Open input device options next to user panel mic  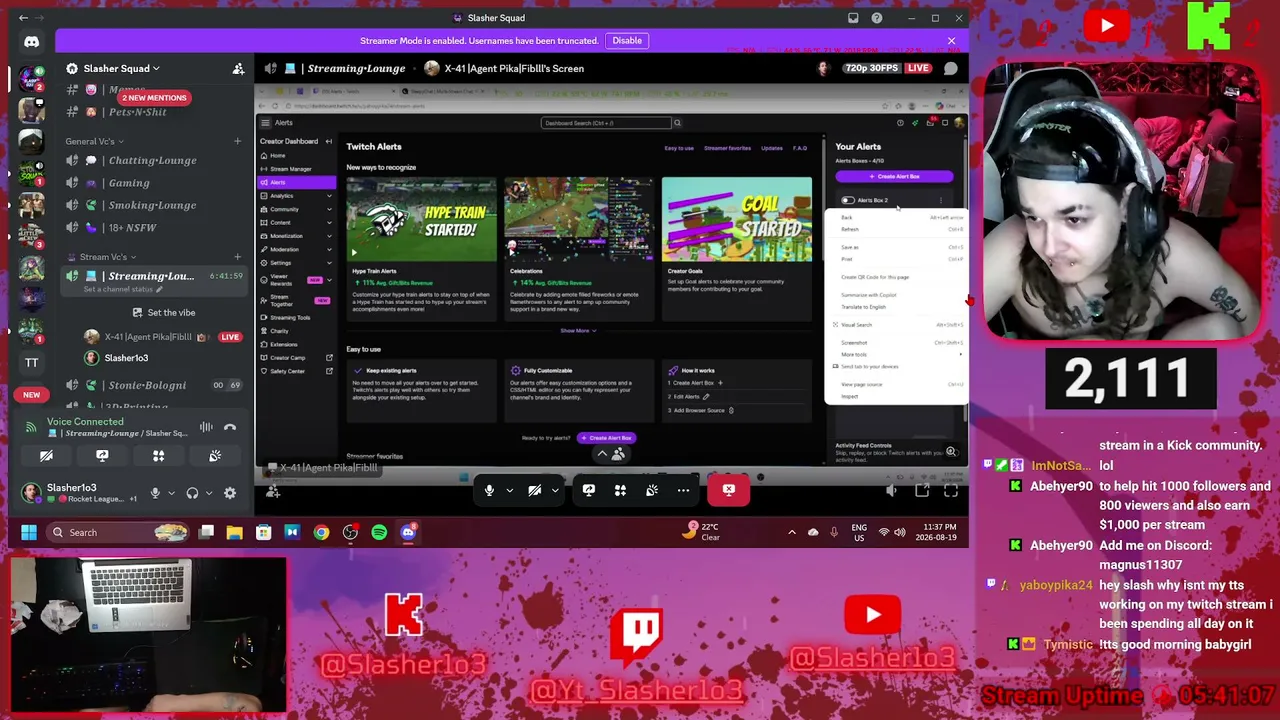(171, 493)
